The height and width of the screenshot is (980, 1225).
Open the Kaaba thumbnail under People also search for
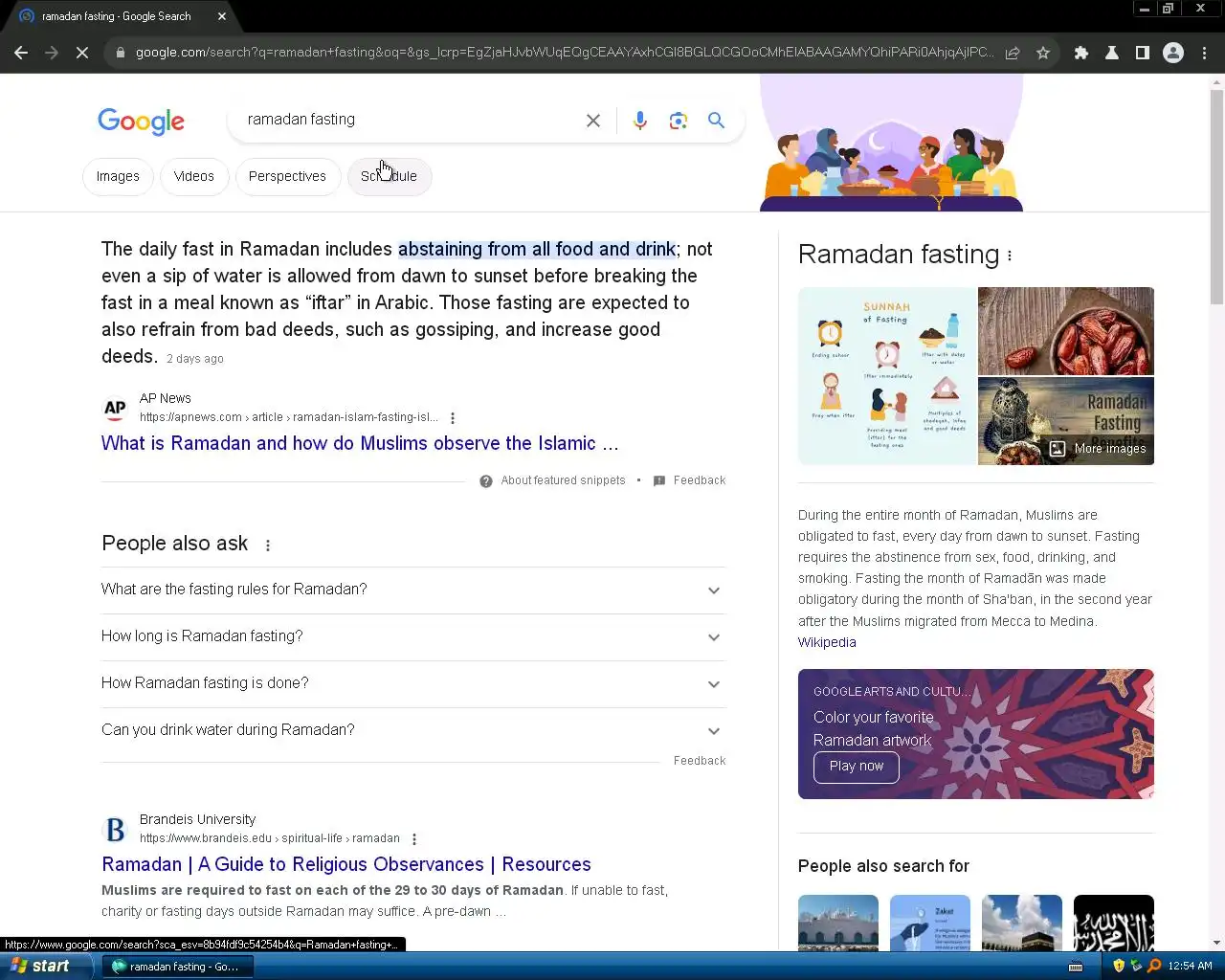1022,923
